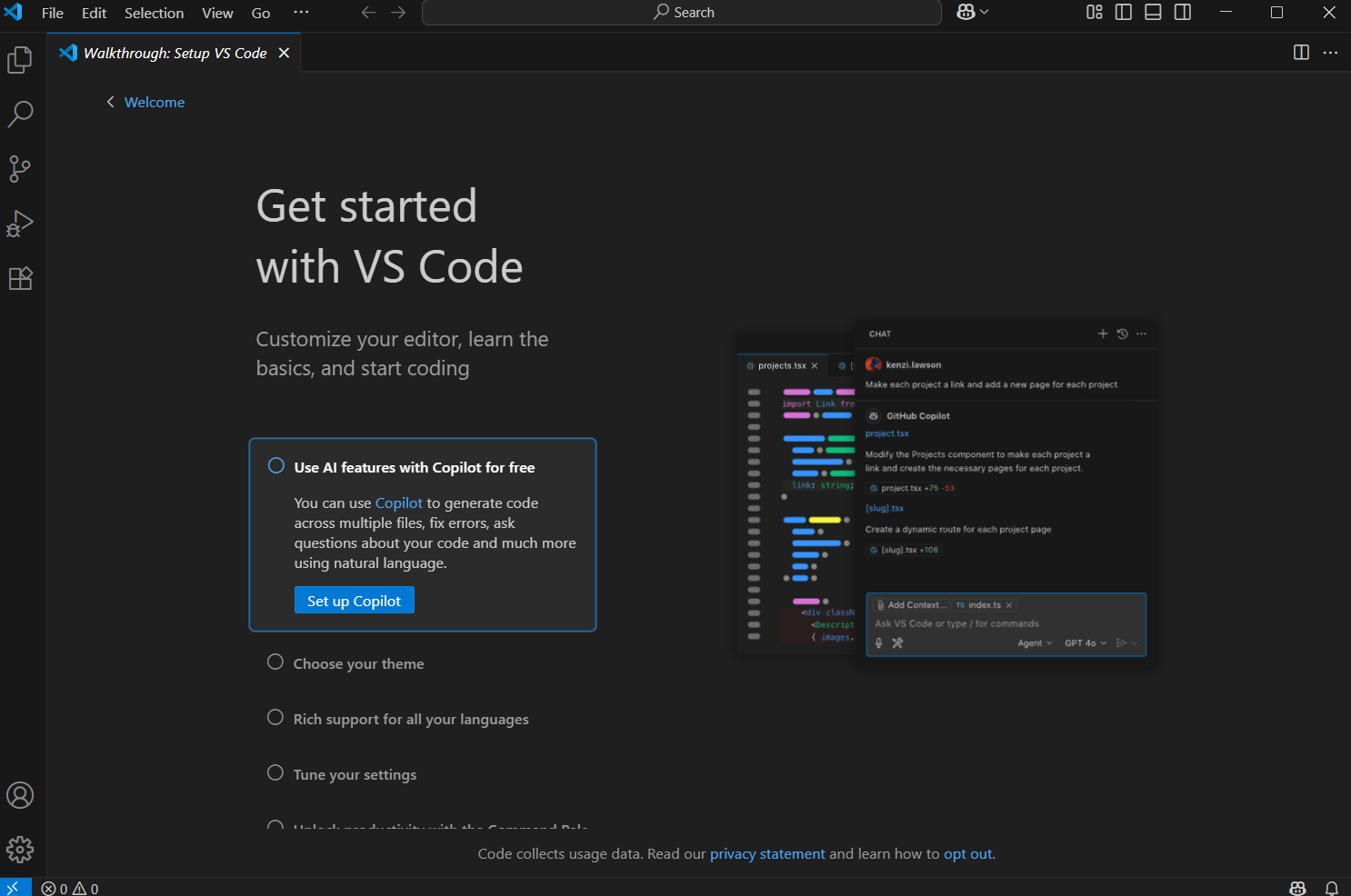1351x896 pixels.
Task: Open the editor More Actions ellipsis menu
Action: tap(1330, 52)
